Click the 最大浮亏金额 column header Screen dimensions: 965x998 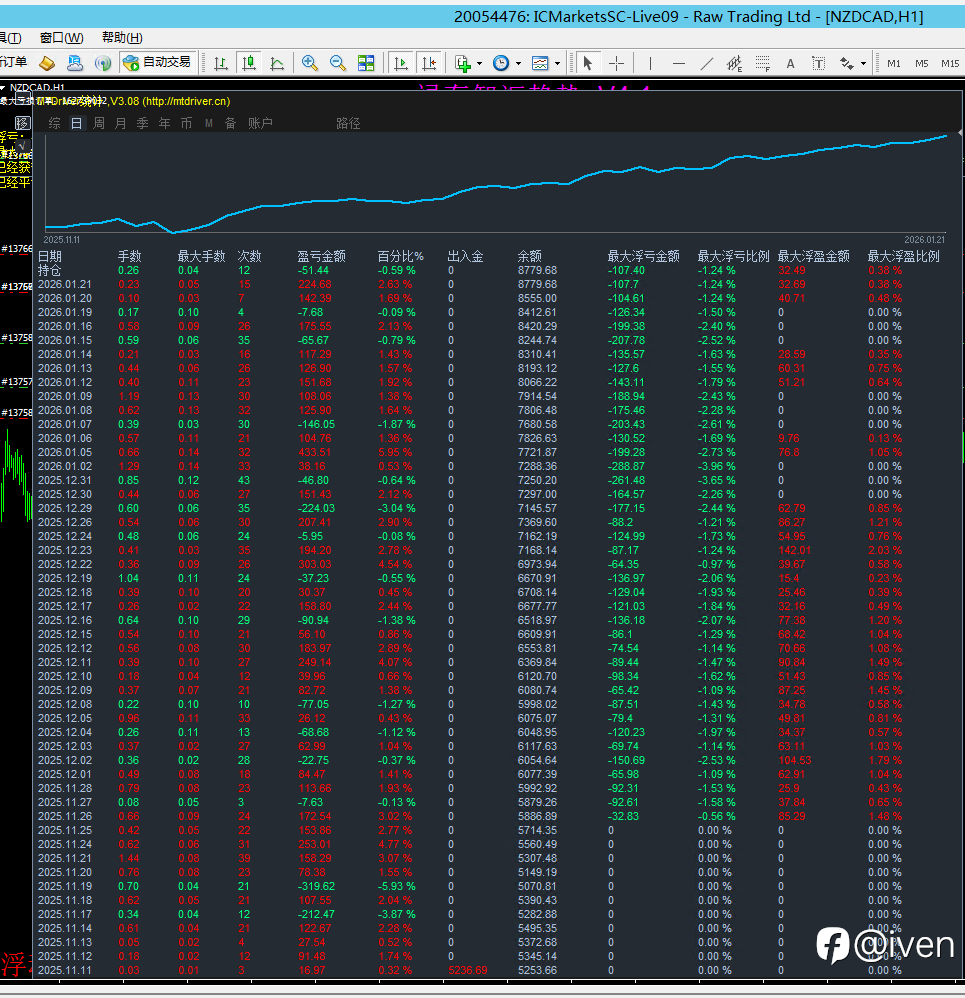[x=644, y=256]
